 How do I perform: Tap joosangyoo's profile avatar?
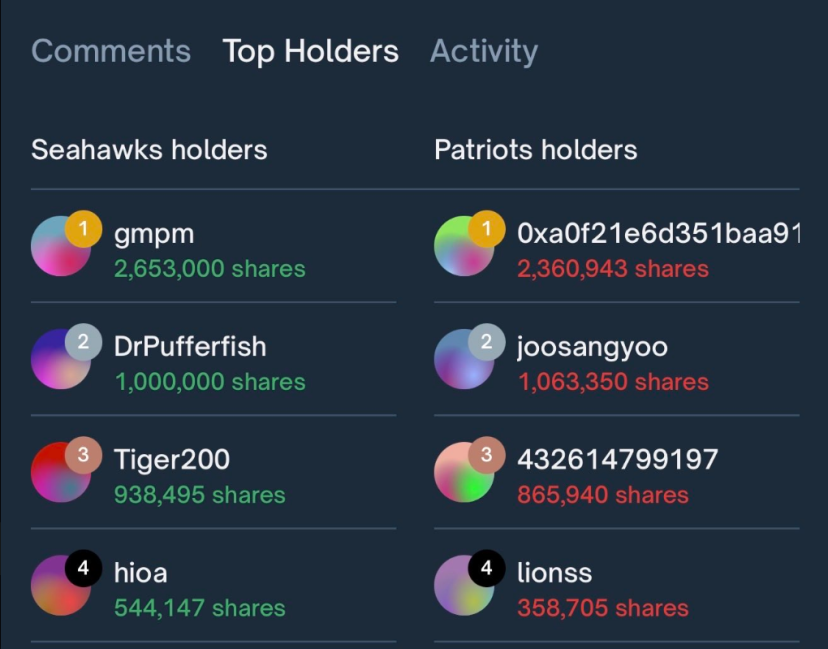(464, 359)
